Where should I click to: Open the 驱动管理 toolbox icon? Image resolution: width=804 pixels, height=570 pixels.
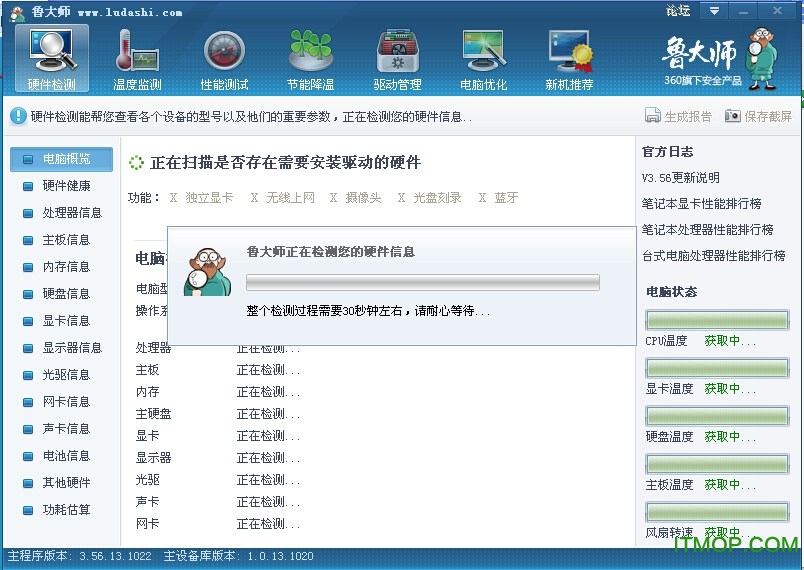397,59
